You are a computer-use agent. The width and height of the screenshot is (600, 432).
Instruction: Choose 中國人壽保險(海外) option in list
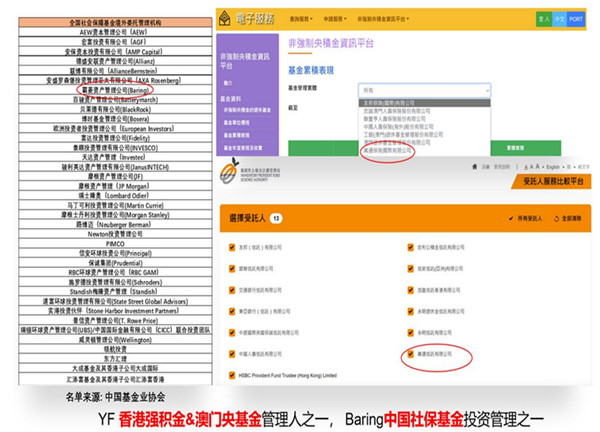(x=424, y=127)
